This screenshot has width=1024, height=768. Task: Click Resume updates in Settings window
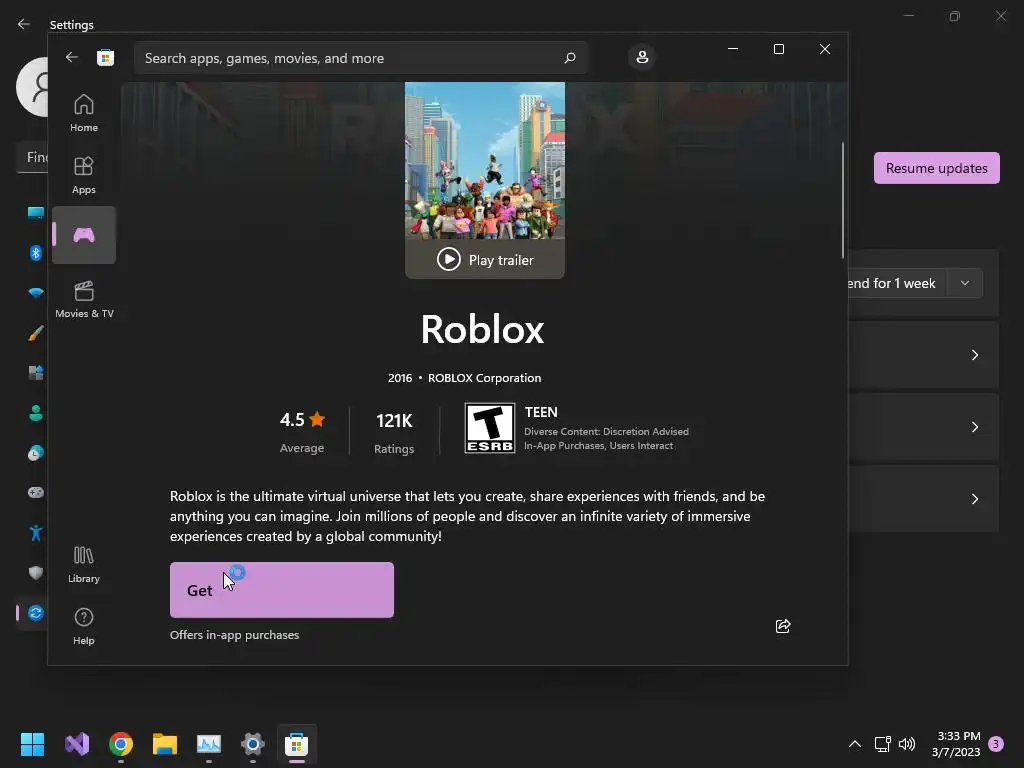point(936,168)
